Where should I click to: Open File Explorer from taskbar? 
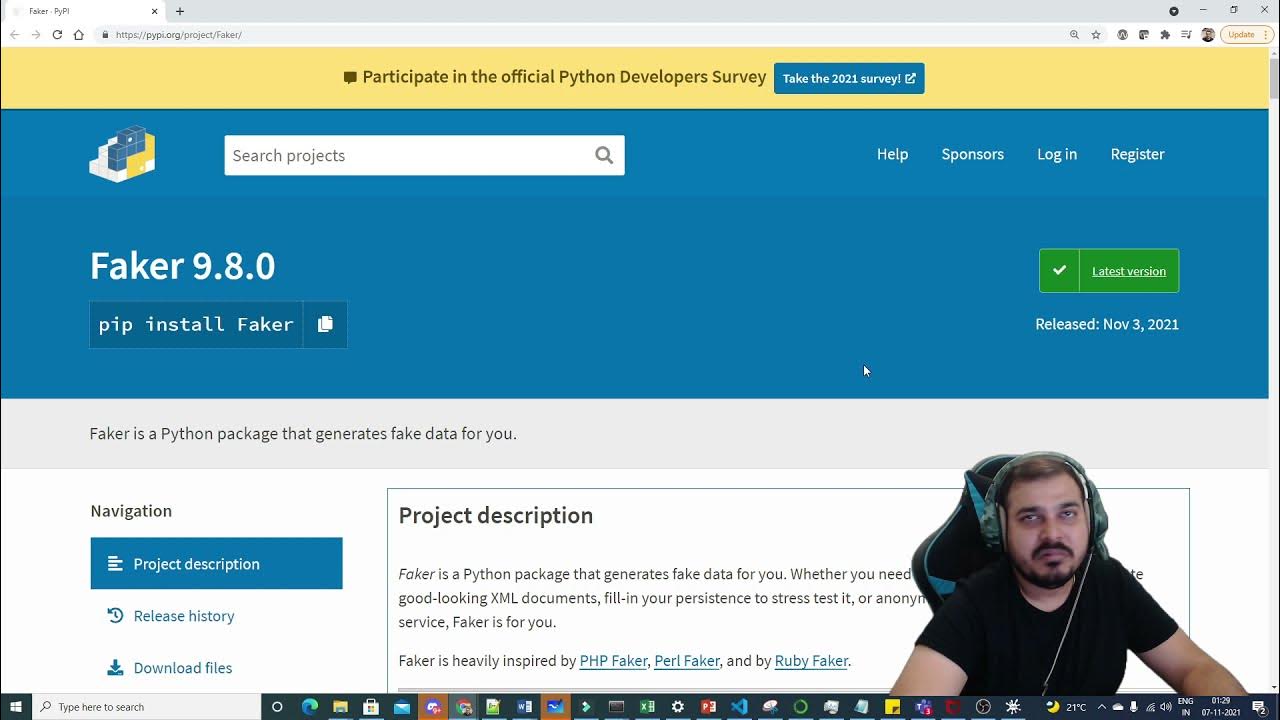[340, 707]
